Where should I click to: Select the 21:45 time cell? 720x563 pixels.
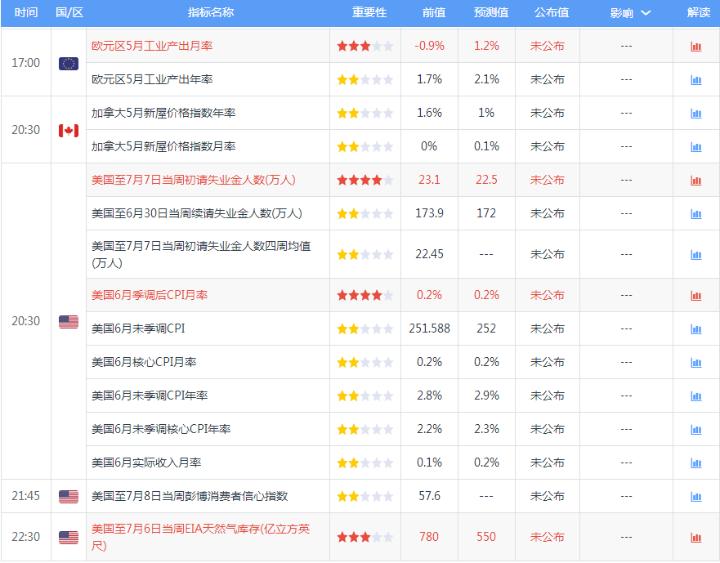[26, 496]
